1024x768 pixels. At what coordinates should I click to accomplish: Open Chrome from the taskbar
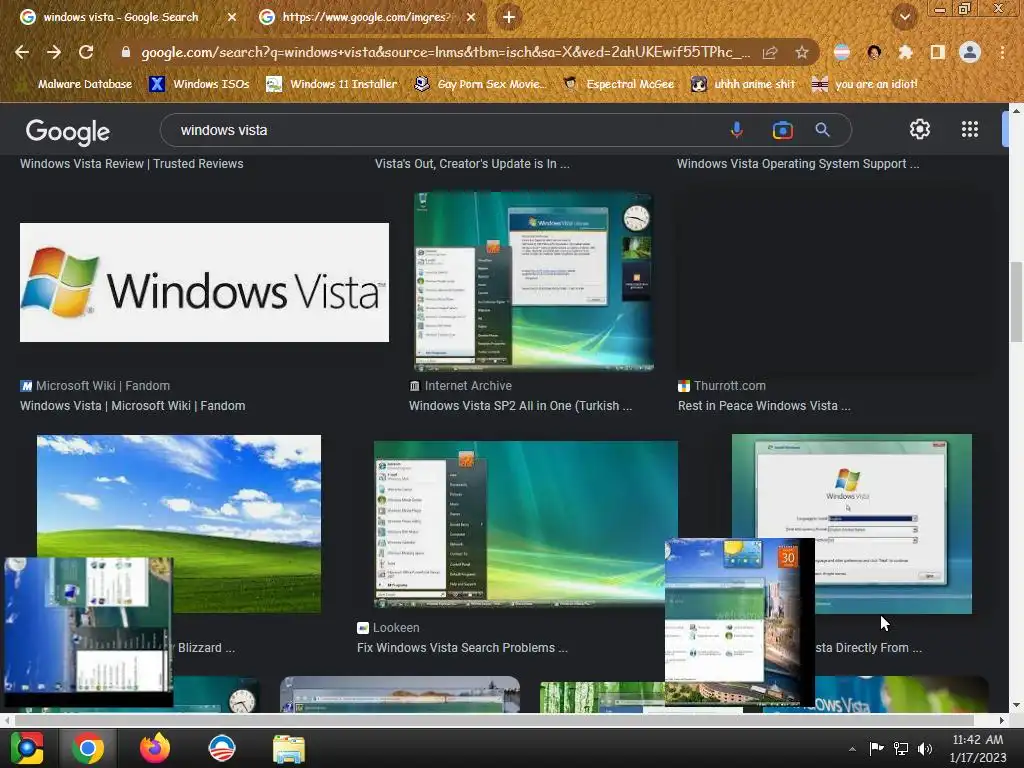coord(88,748)
